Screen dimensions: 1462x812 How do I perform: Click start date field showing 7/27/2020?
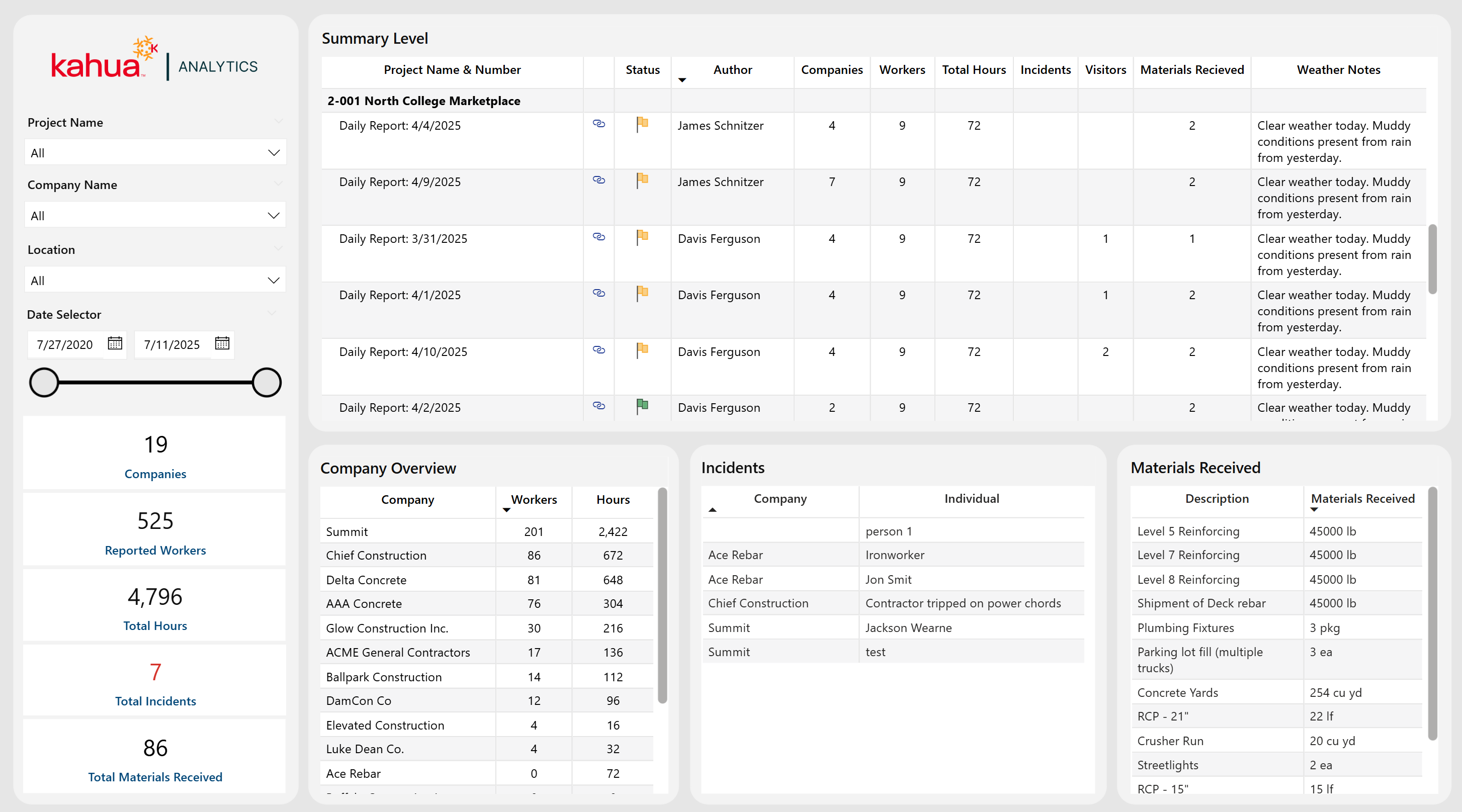65,344
